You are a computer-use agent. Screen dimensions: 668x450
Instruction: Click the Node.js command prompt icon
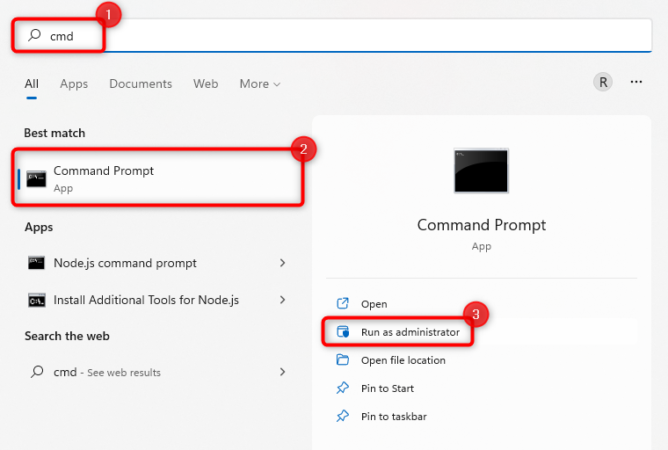point(36,263)
